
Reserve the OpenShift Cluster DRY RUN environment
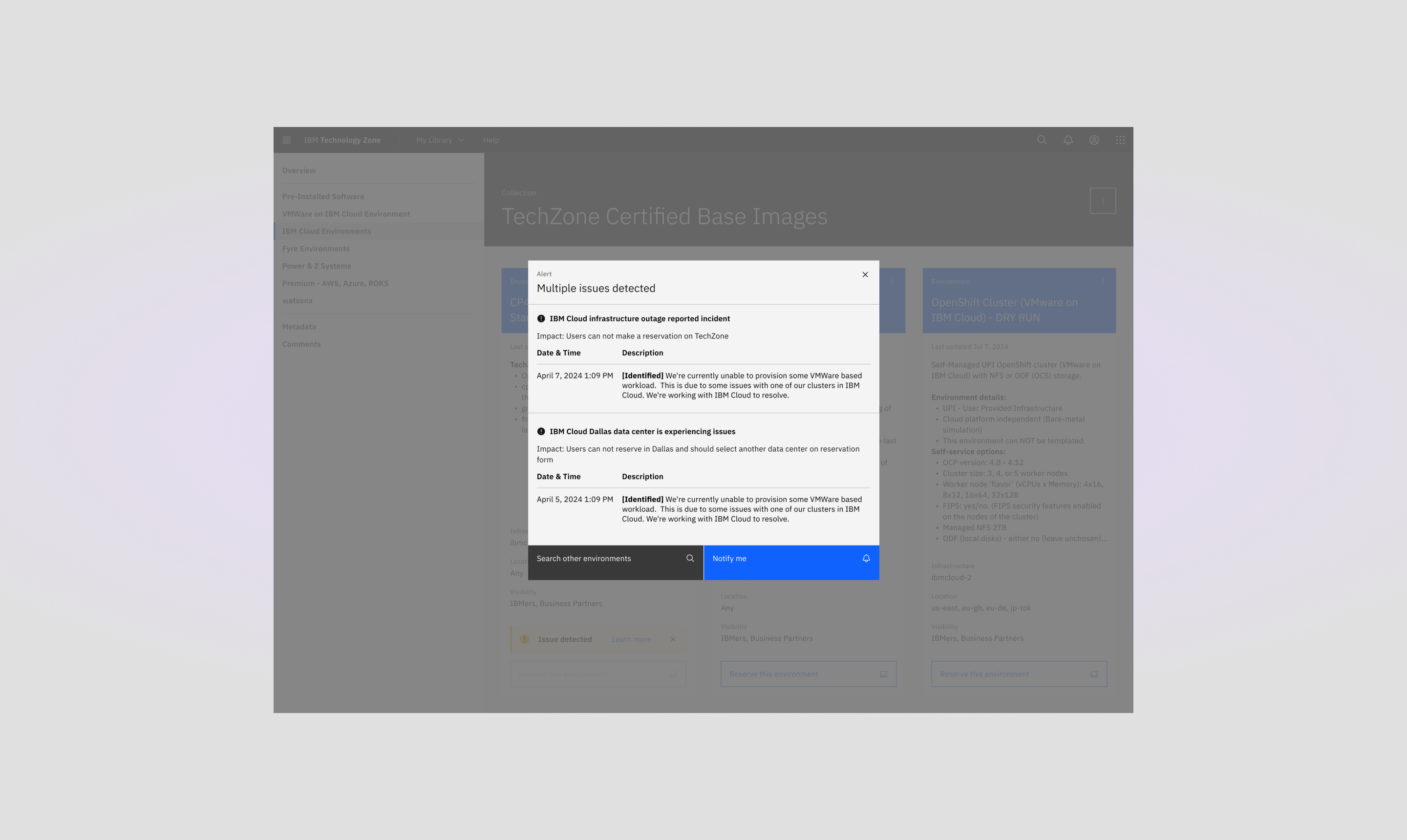pos(1018,673)
